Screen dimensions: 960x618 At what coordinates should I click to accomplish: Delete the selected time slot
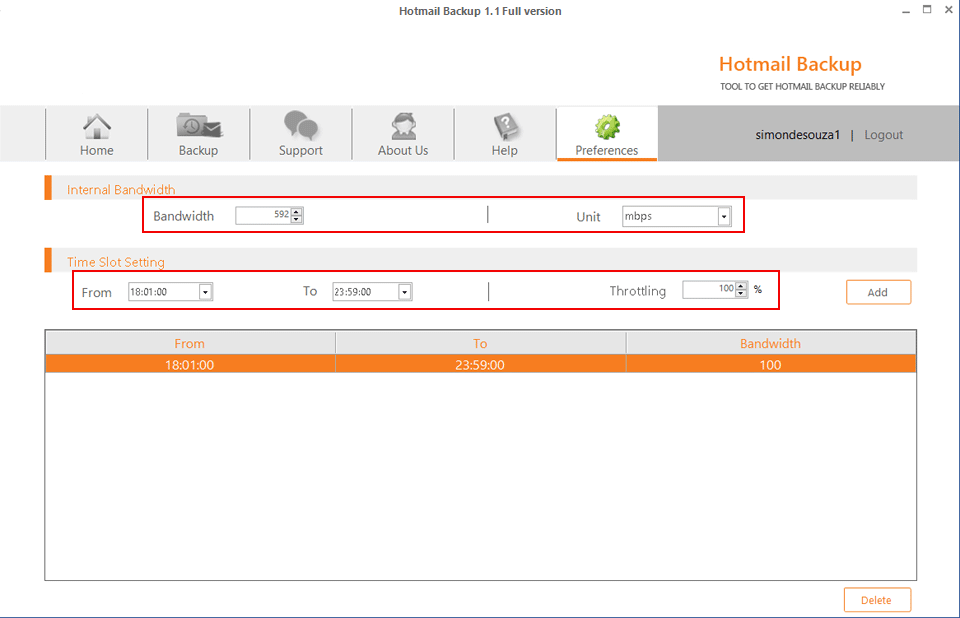coord(877,600)
